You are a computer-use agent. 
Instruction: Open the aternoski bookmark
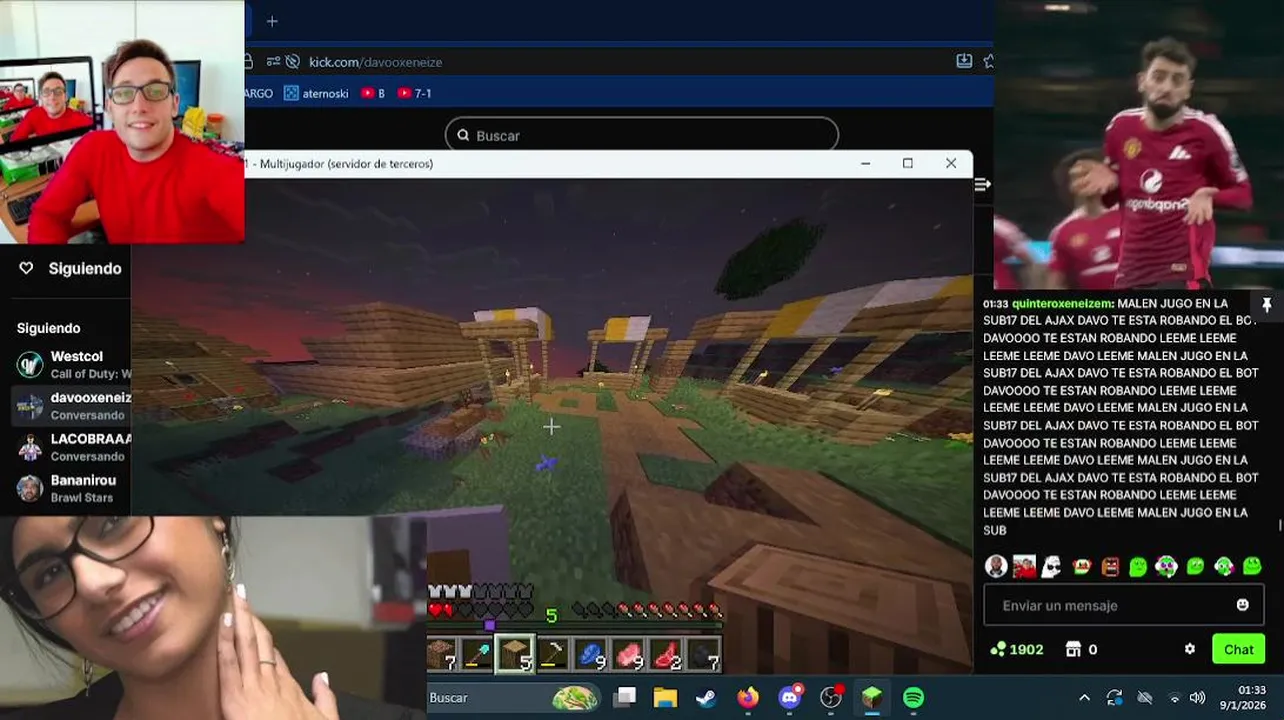(x=316, y=93)
